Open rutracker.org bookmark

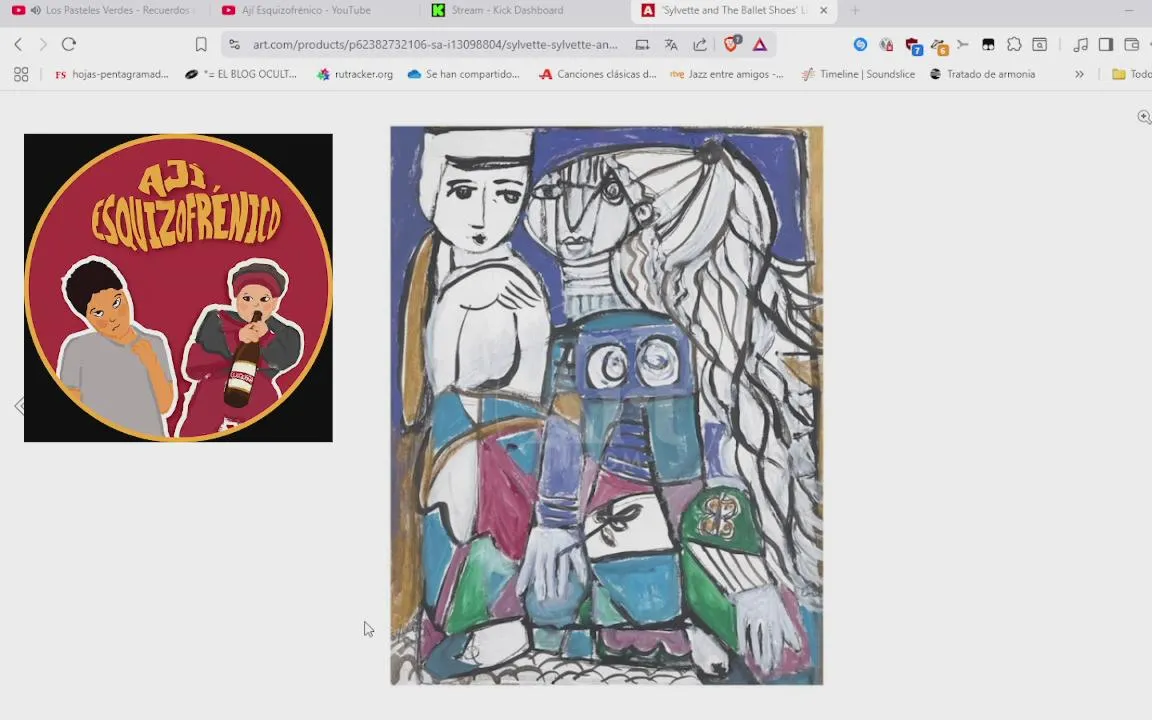[355, 74]
